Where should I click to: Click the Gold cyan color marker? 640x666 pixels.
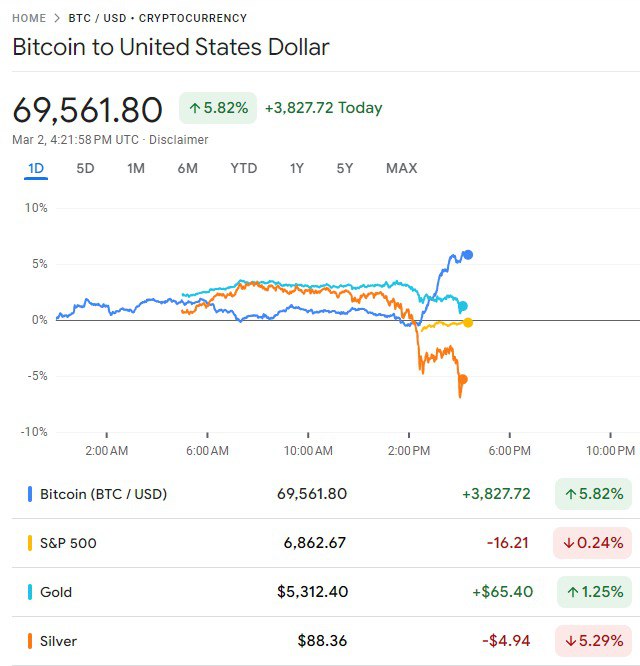pyautogui.click(x=30, y=592)
